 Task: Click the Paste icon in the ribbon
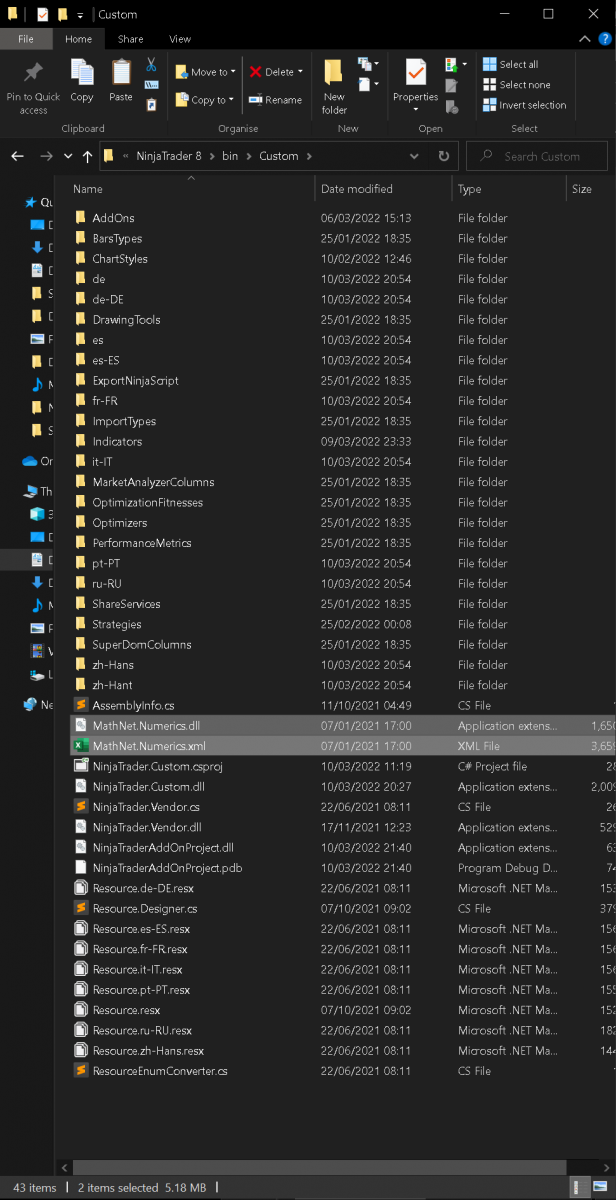click(121, 73)
